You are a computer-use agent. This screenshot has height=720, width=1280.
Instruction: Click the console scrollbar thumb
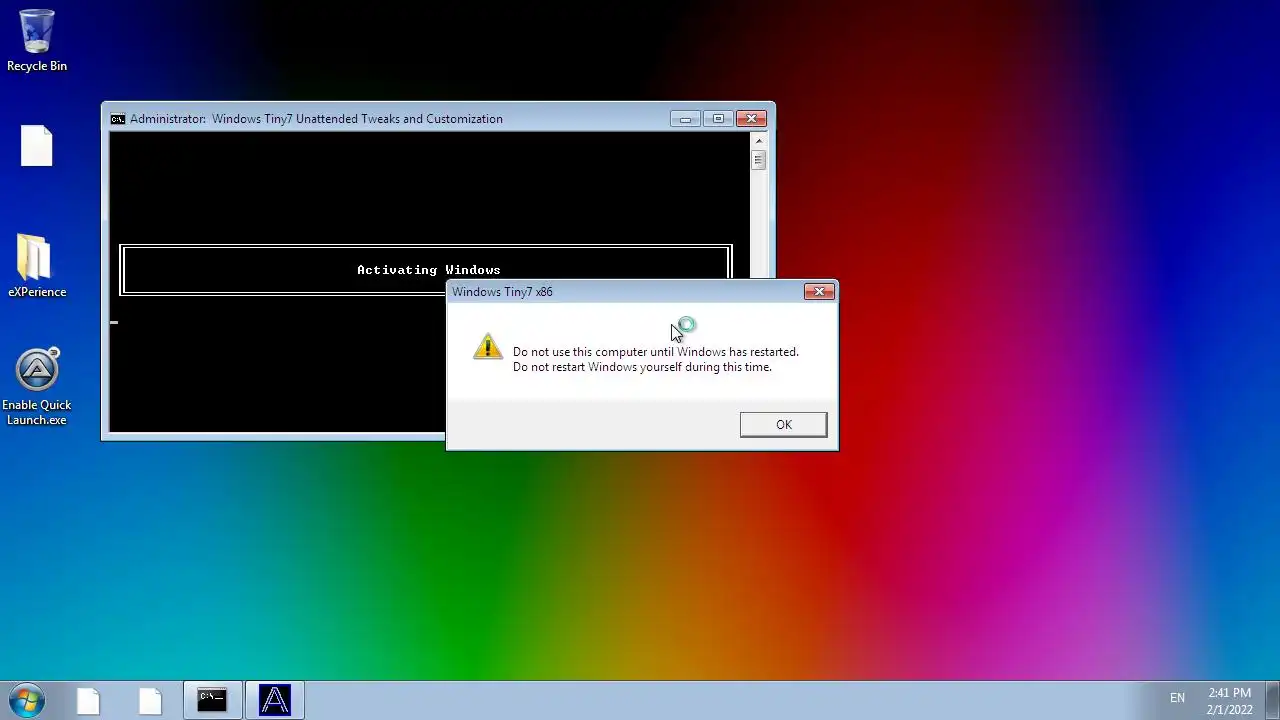tap(758, 160)
